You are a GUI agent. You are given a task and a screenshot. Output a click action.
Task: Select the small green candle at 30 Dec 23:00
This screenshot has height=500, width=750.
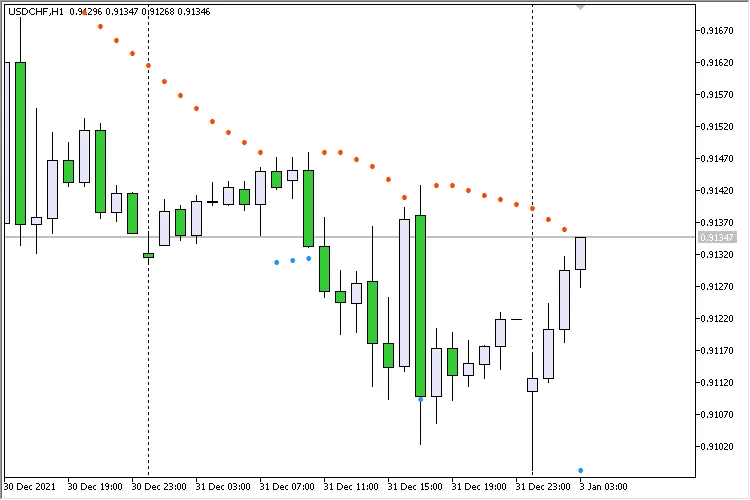coord(148,255)
